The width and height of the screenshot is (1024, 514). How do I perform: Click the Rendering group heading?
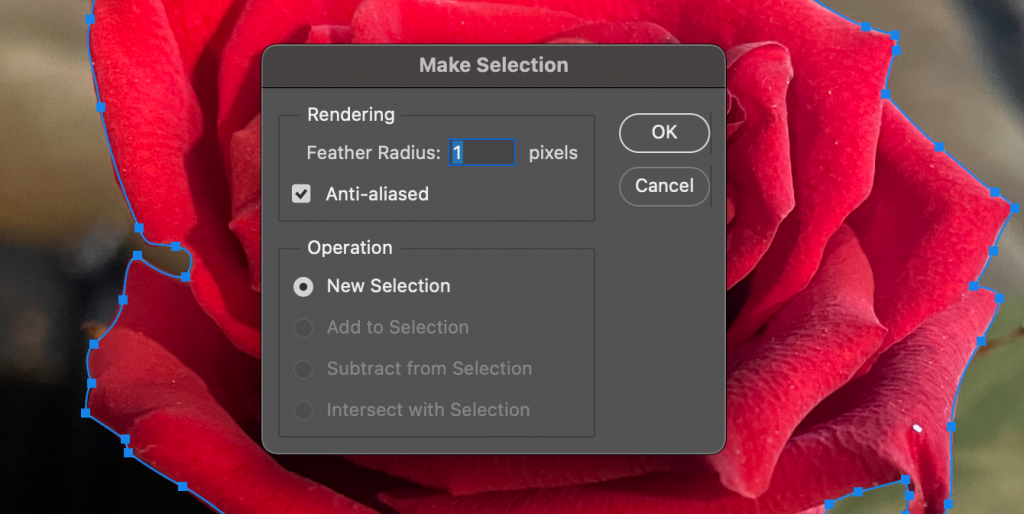(351, 115)
